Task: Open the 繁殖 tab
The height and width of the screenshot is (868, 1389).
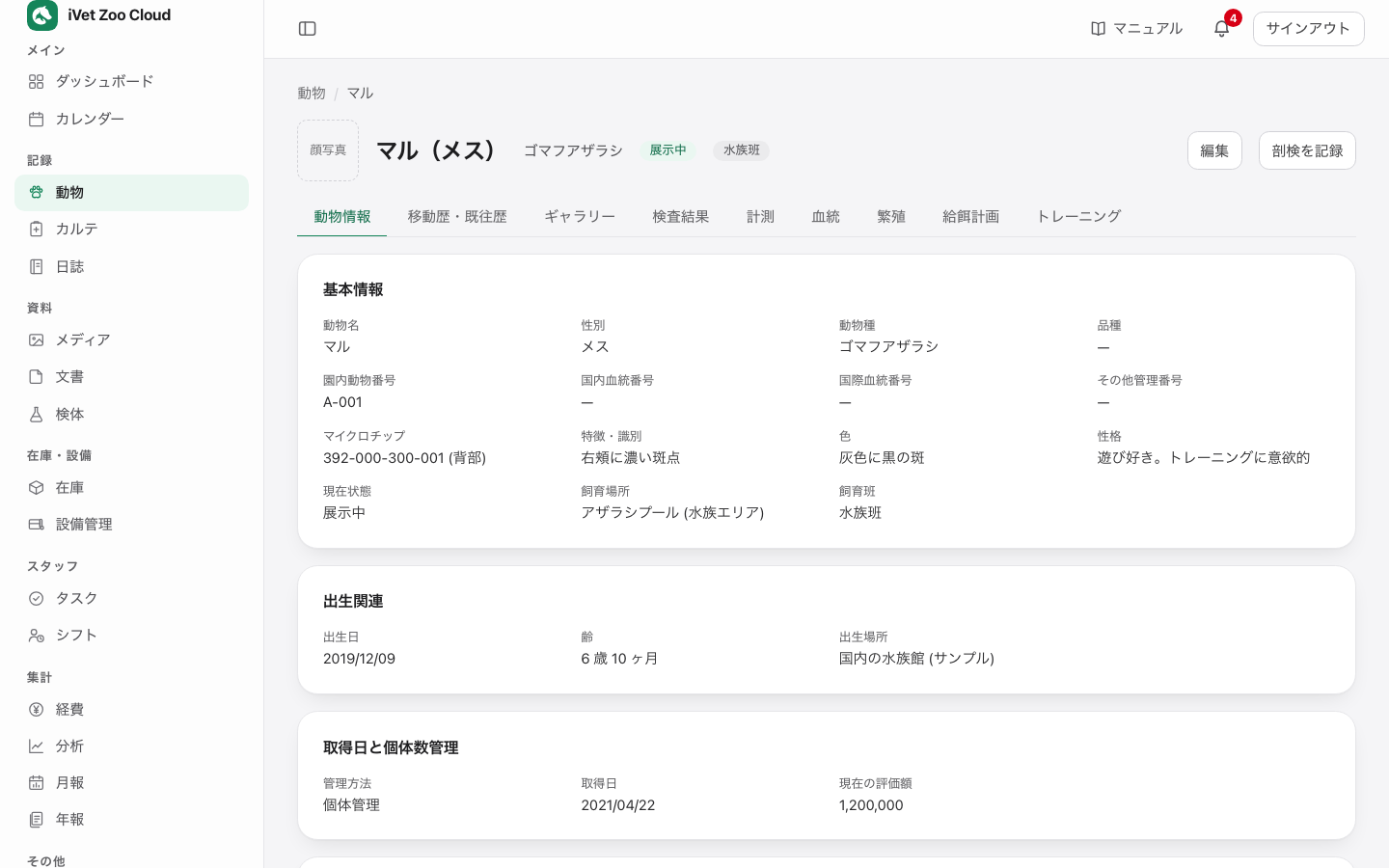Action: 891,217
